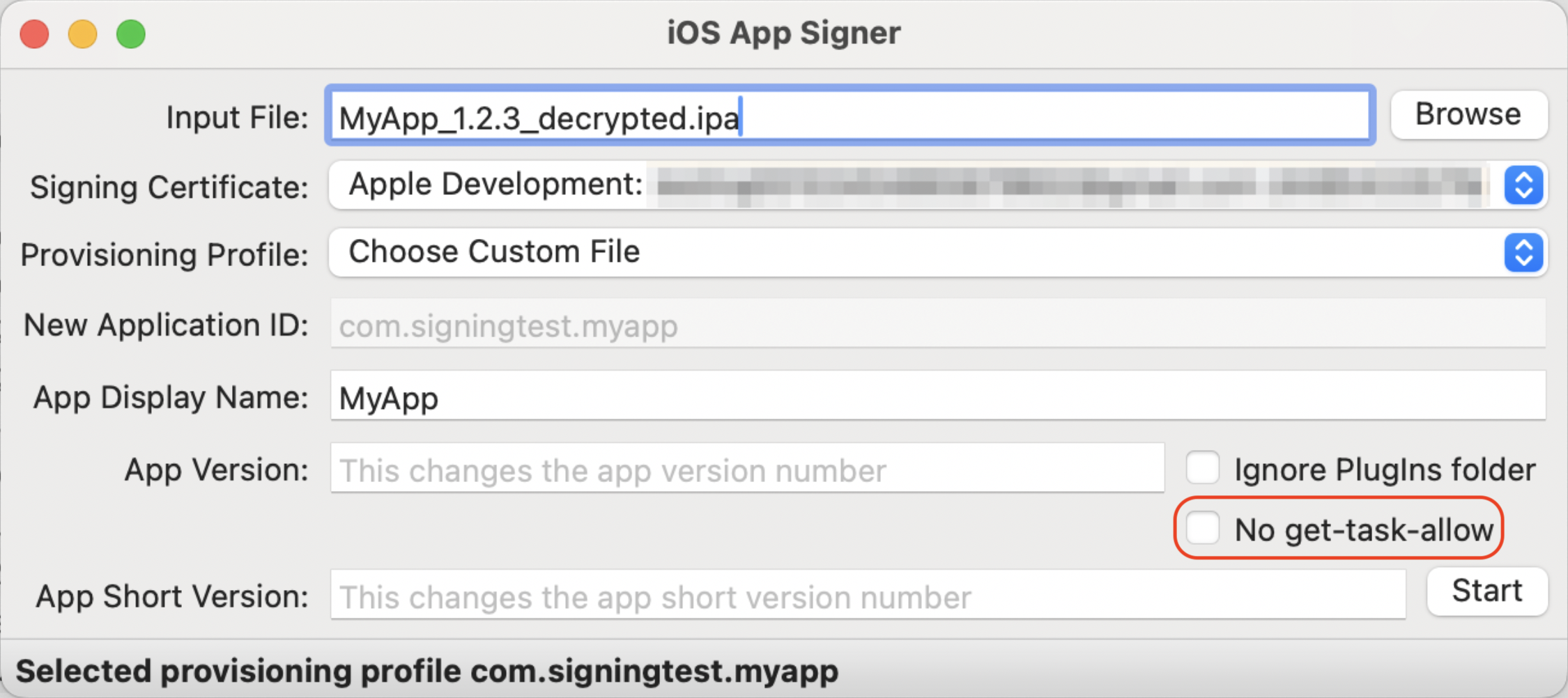The image size is (1568, 698).
Task: Click the Browse button
Action: (1468, 114)
